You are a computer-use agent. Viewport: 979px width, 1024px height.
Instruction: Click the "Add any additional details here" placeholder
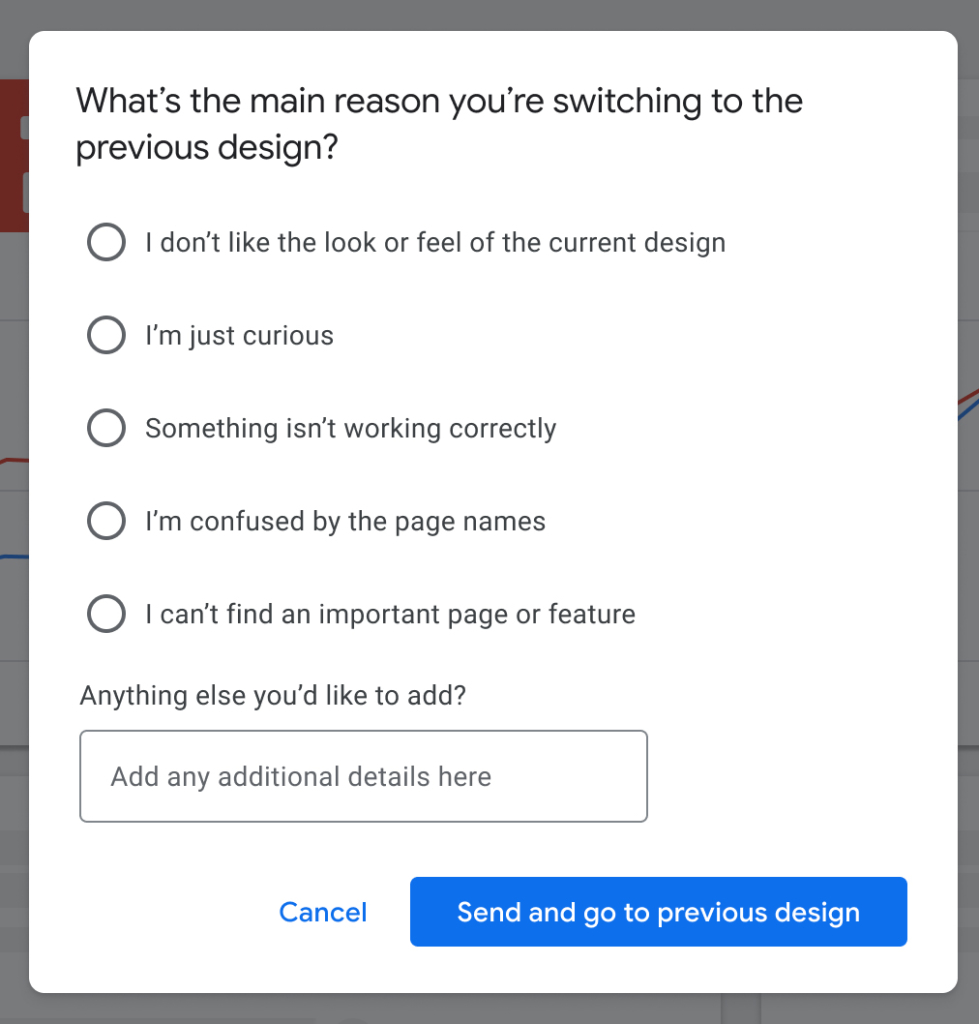[301, 777]
